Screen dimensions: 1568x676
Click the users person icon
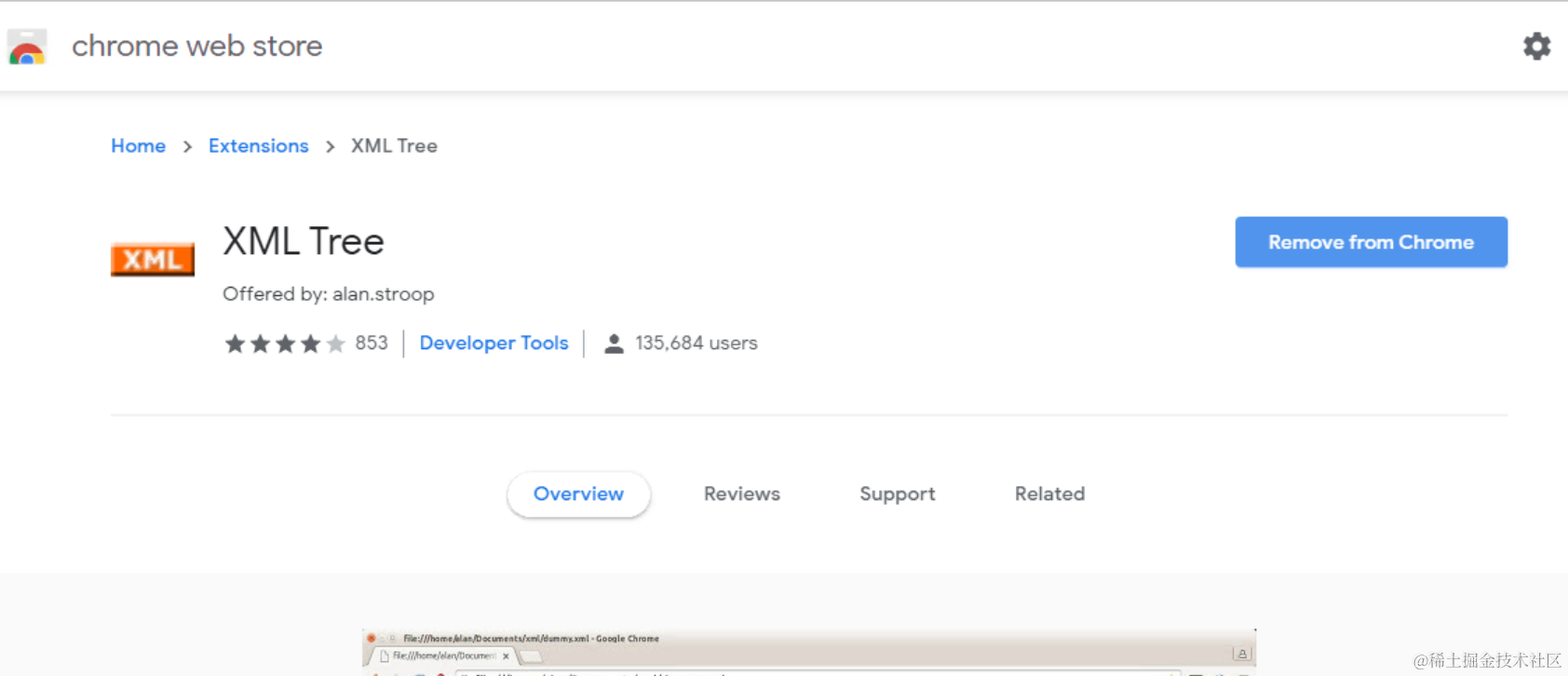click(614, 344)
